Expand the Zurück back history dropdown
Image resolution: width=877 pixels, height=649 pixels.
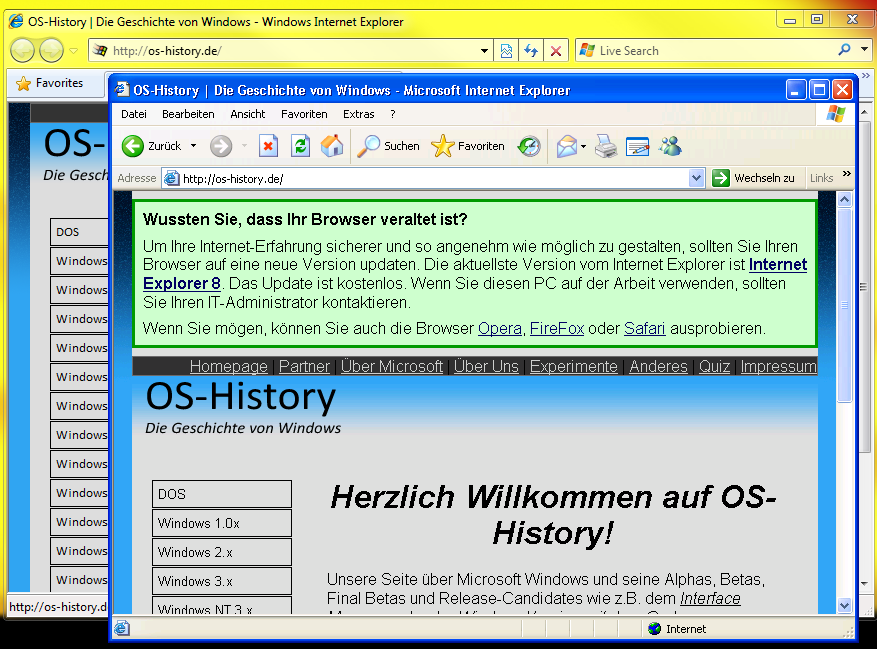pos(193,147)
